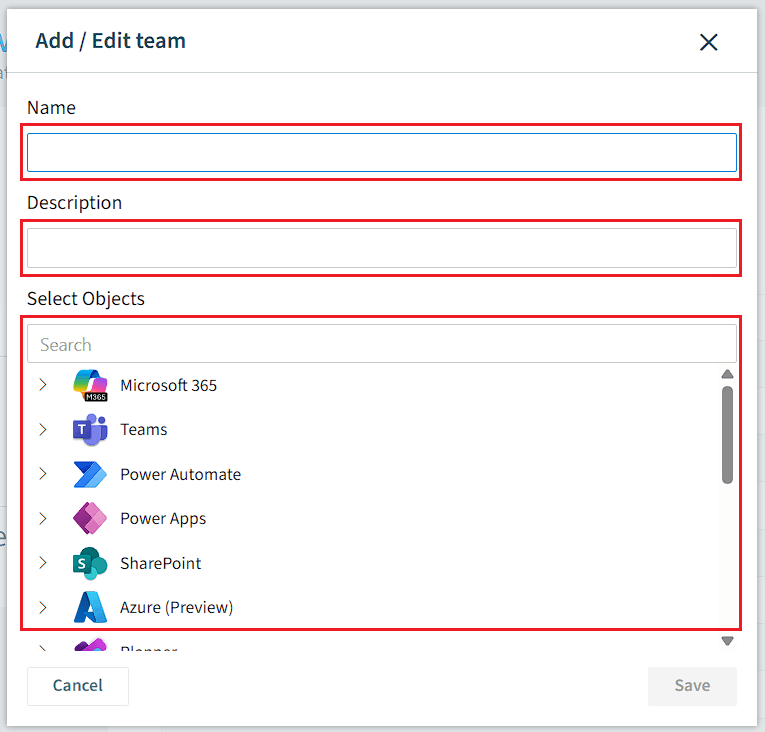Close the Add / Edit team dialog
The height and width of the screenshot is (732, 765).
pos(708,42)
